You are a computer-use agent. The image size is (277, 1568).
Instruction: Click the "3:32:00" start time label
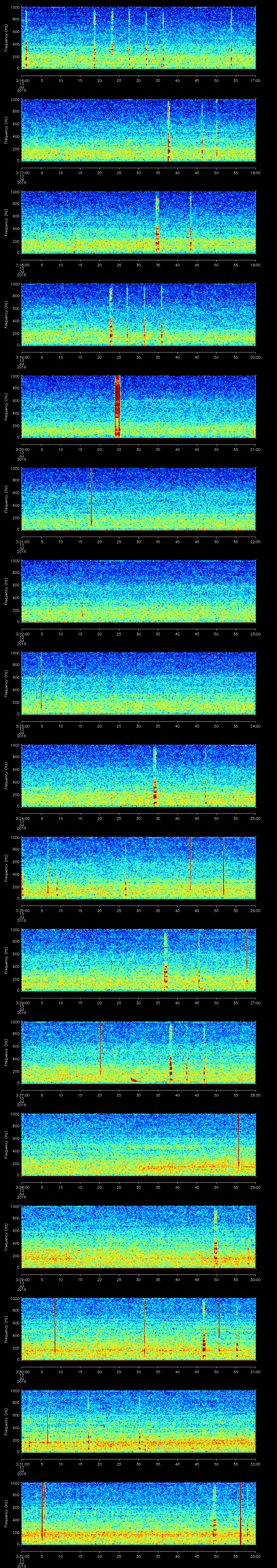point(22,1555)
